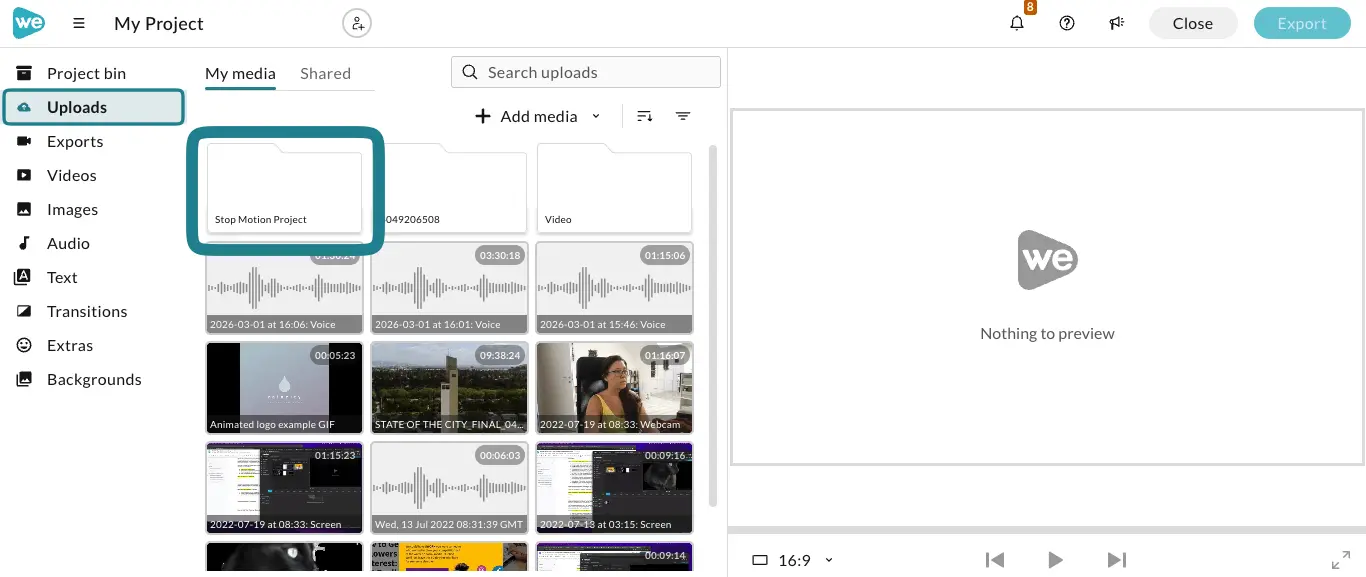Click the Export button
The height and width of the screenshot is (577, 1366).
click(x=1302, y=23)
